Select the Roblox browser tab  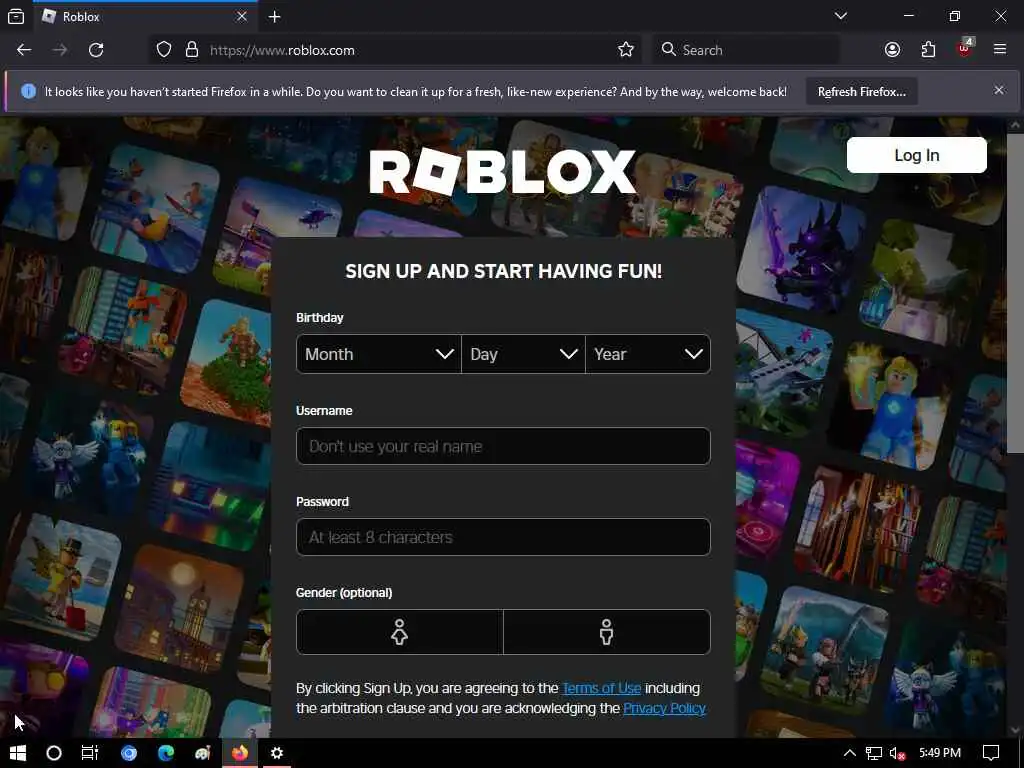[146, 16]
